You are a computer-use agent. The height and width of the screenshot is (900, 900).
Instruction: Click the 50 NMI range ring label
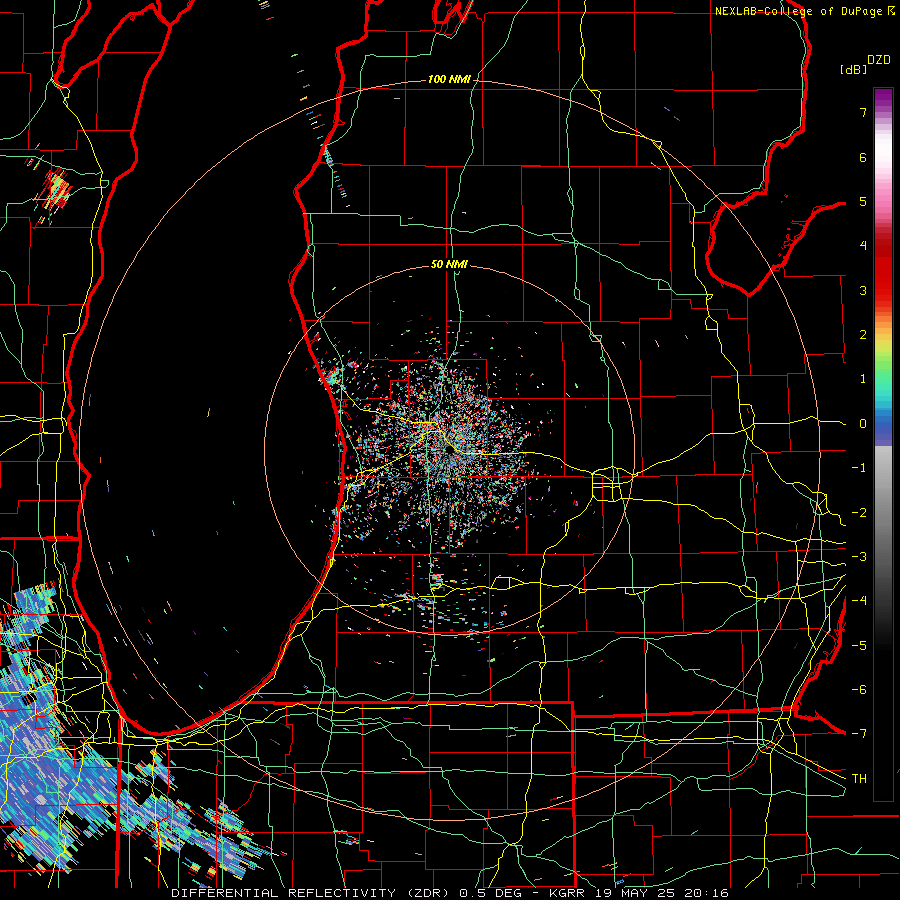pos(449,264)
